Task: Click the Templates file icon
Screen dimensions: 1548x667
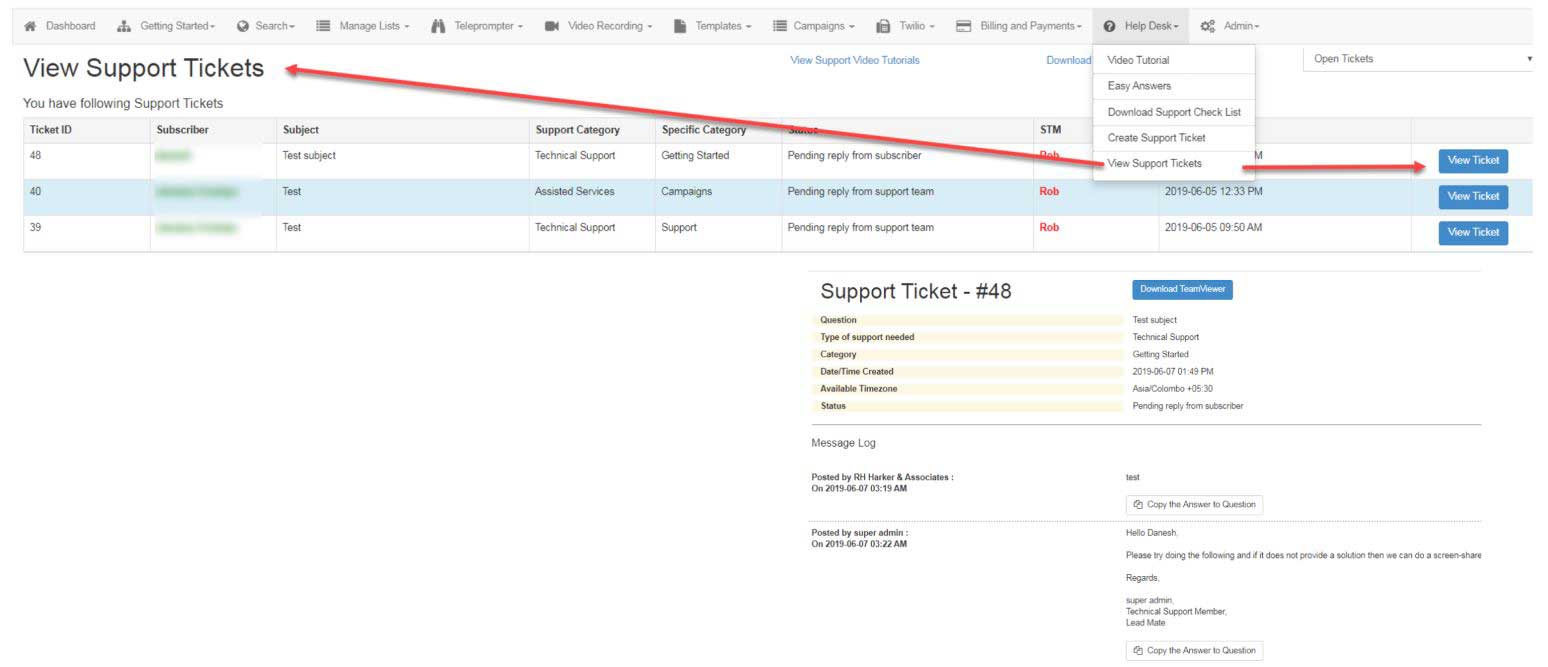Action: pyautogui.click(x=680, y=26)
